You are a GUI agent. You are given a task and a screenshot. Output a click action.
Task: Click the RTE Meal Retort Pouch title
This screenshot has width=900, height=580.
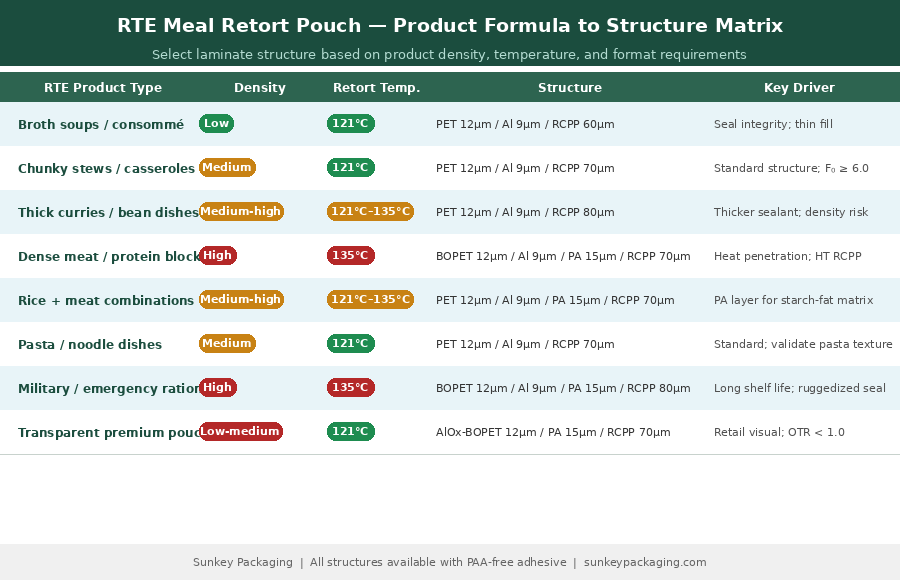(450, 26)
